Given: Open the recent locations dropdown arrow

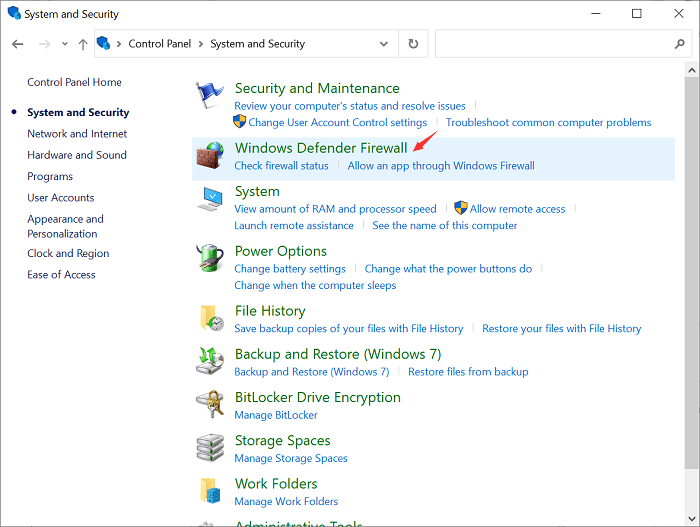Looking at the screenshot, I should point(65,44).
